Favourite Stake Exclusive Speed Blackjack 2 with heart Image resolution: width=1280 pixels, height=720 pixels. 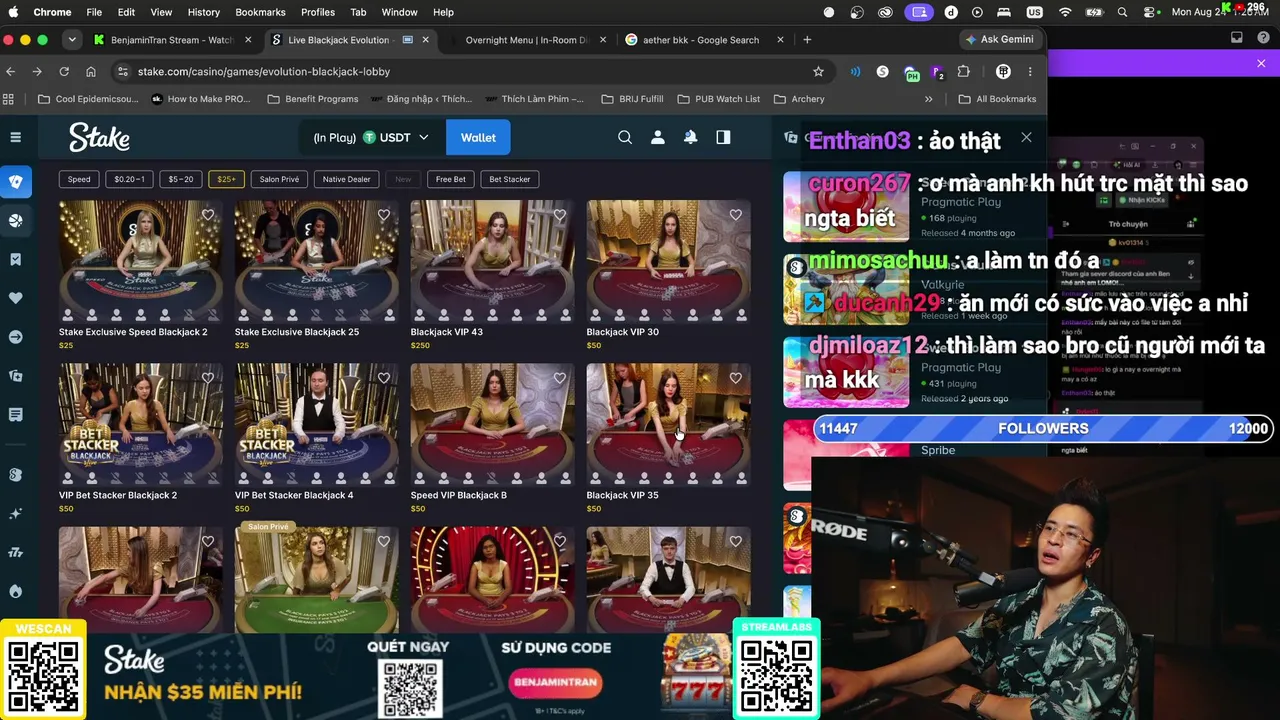click(x=208, y=215)
